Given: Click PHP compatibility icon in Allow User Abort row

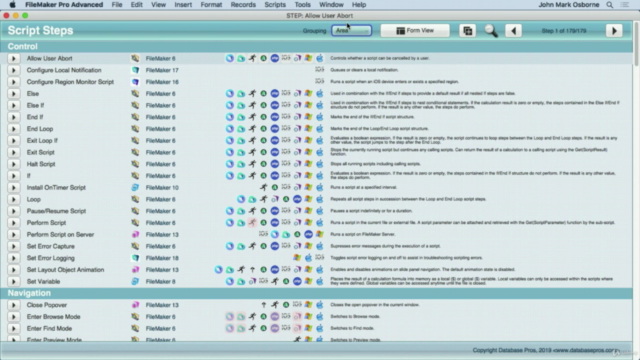Looking at the screenshot, I should (x=275, y=58).
